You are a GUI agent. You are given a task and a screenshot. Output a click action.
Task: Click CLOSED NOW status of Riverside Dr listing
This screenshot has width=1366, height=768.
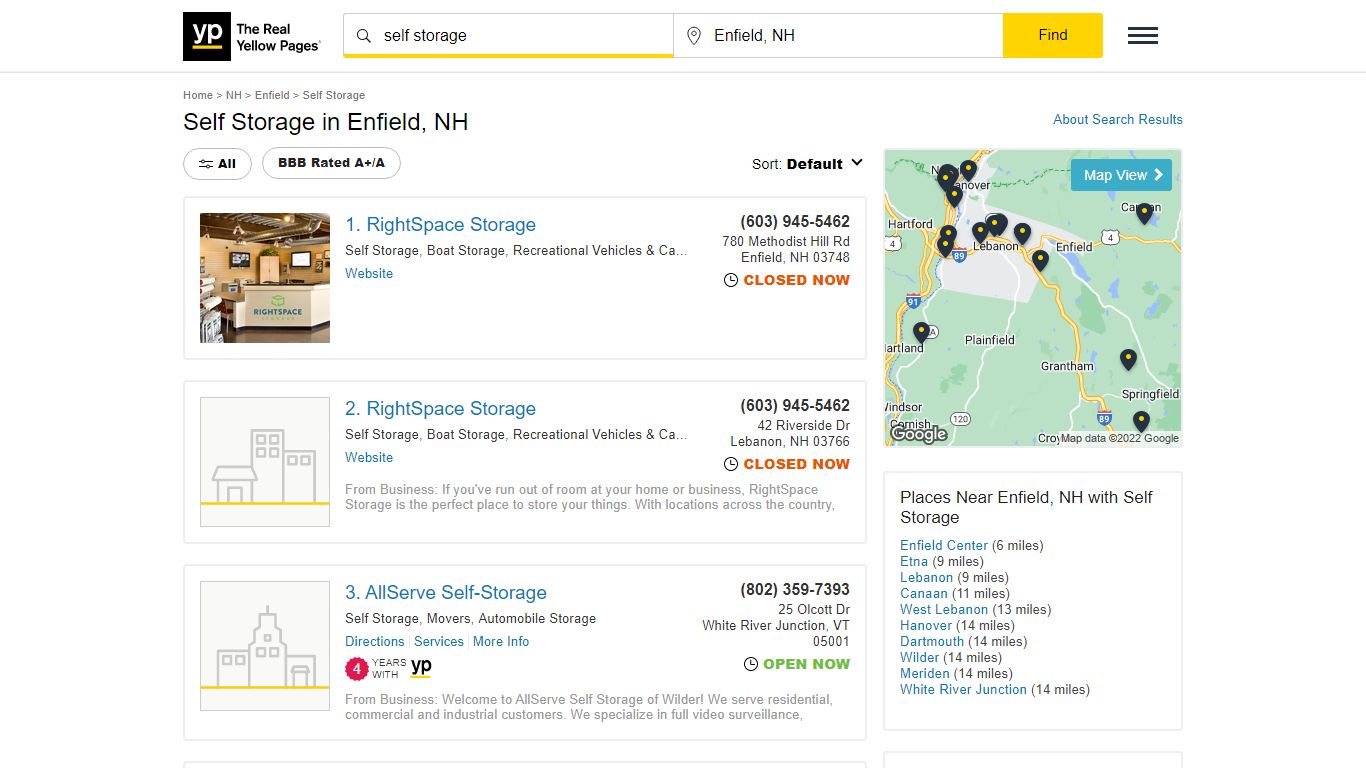coord(787,464)
